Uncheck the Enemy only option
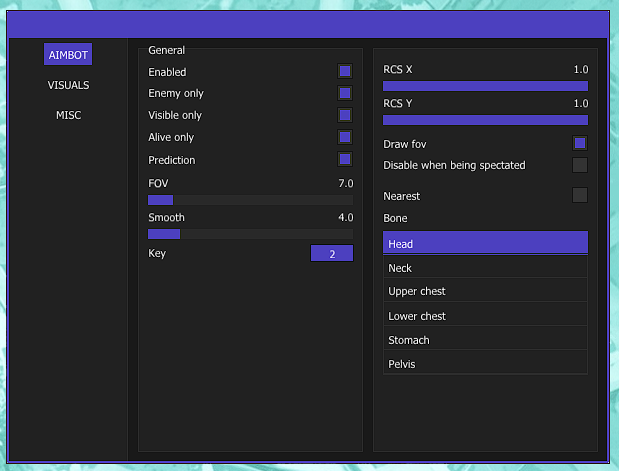Viewport: 619px width, 471px height. click(x=345, y=93)
